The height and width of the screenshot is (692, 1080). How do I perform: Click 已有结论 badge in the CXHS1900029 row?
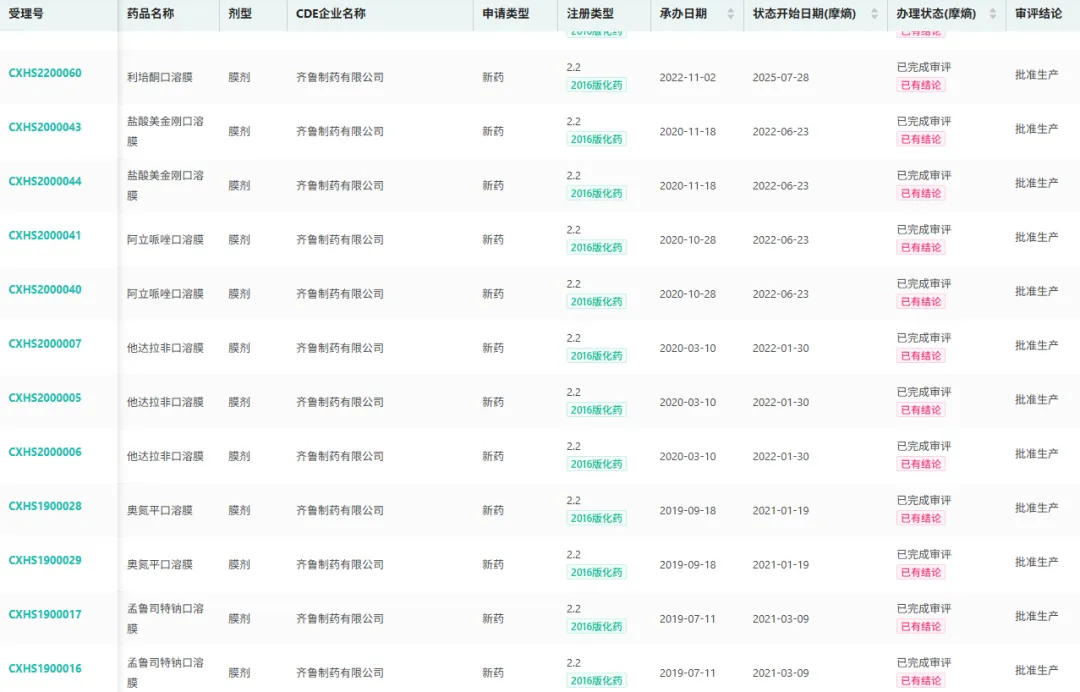tap(920, 573)
